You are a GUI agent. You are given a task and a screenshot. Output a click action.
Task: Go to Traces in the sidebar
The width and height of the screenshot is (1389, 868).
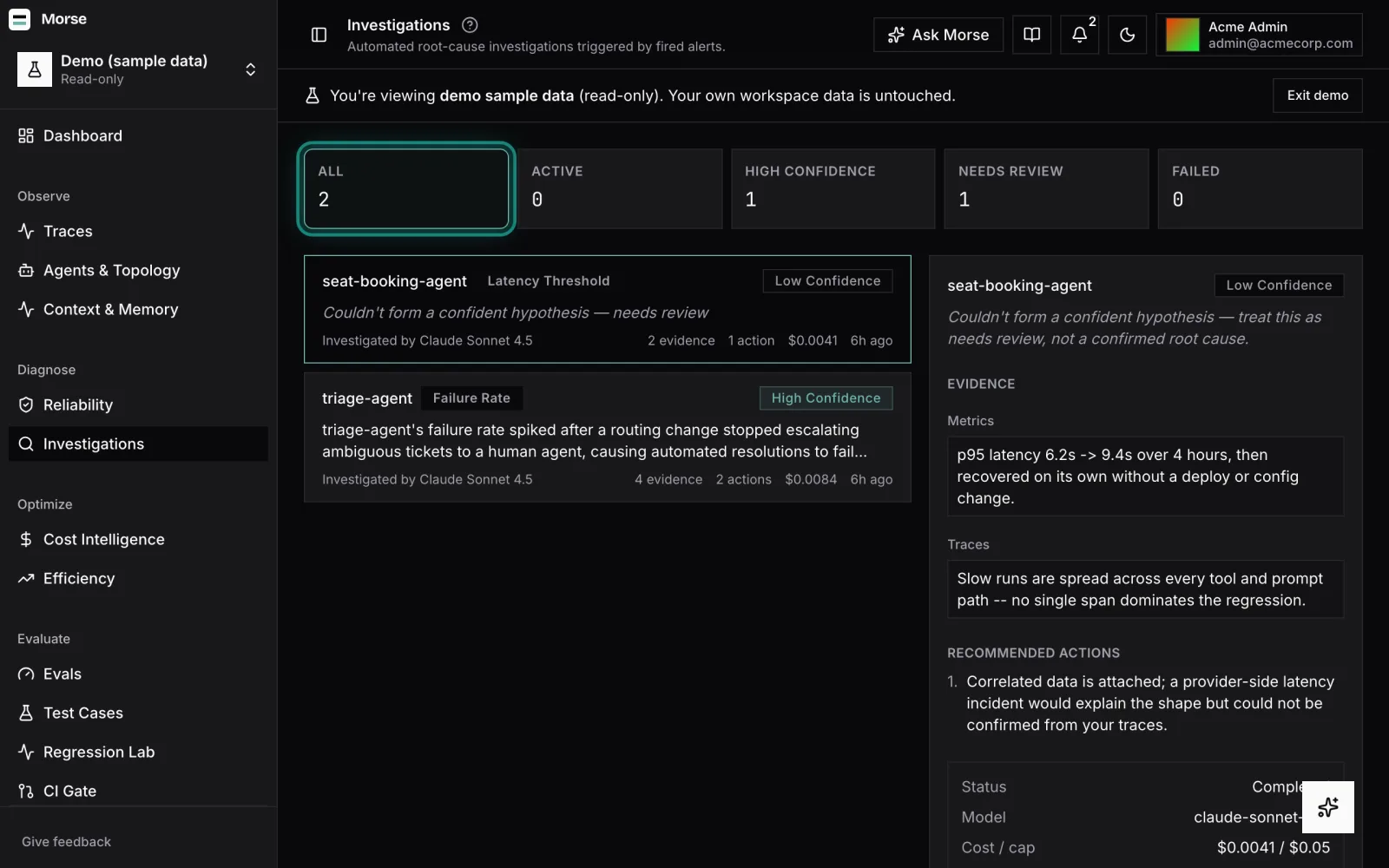138,231
